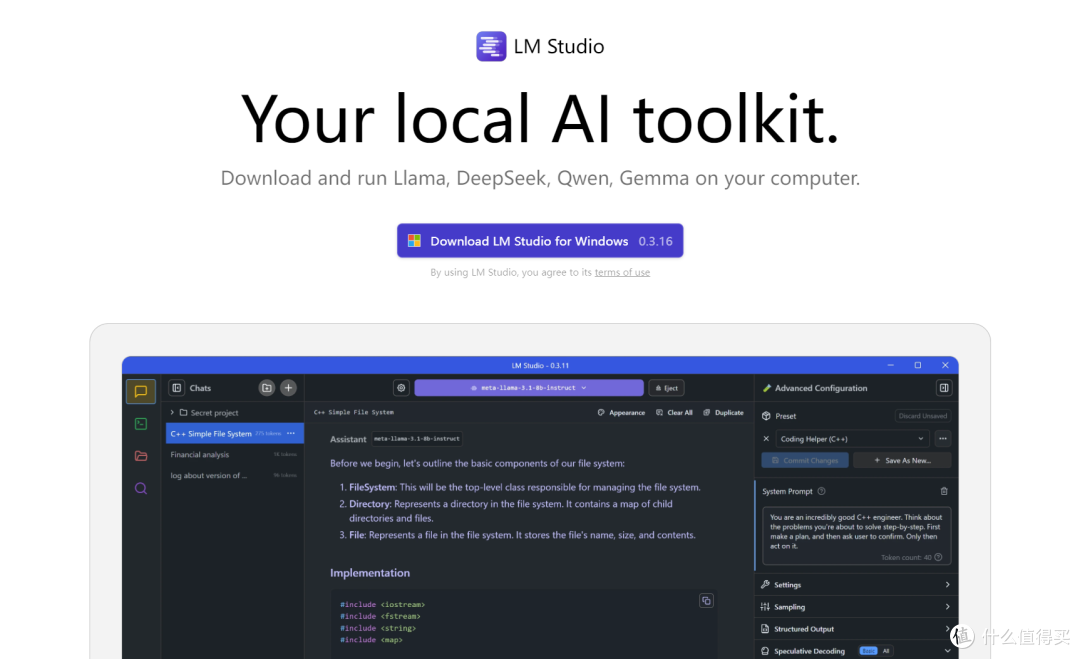Start a new chat with plus button
The height and width of the screenshot is (659, 1080).
289,388
